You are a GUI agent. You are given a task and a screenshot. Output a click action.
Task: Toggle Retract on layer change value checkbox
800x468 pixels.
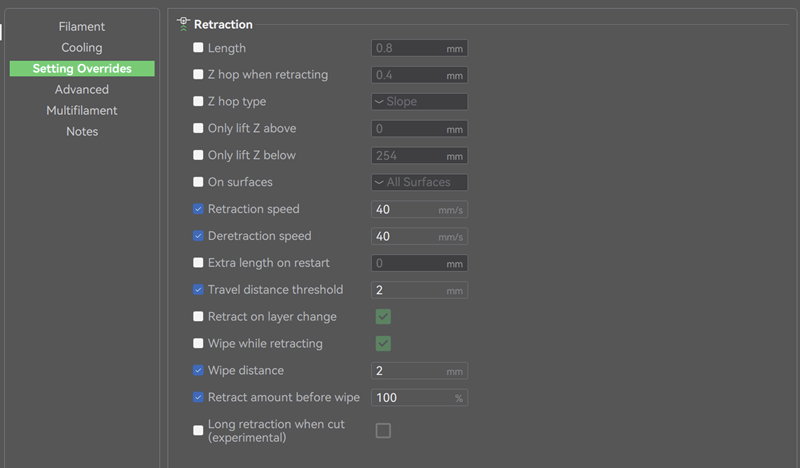click(383, 317)
